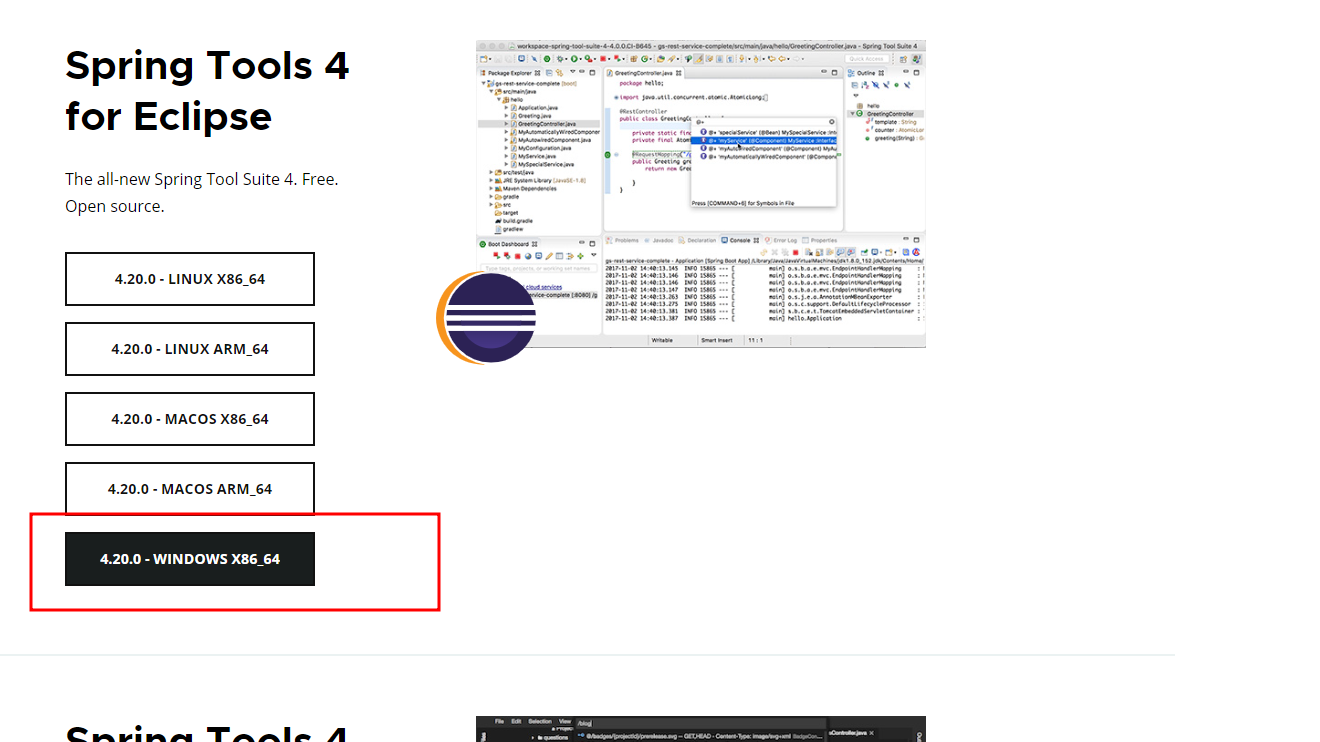Download the 4.20.0 Linux ARM_64 build
This screenshot has width=1320, height=742.
(x=190, y=349)
